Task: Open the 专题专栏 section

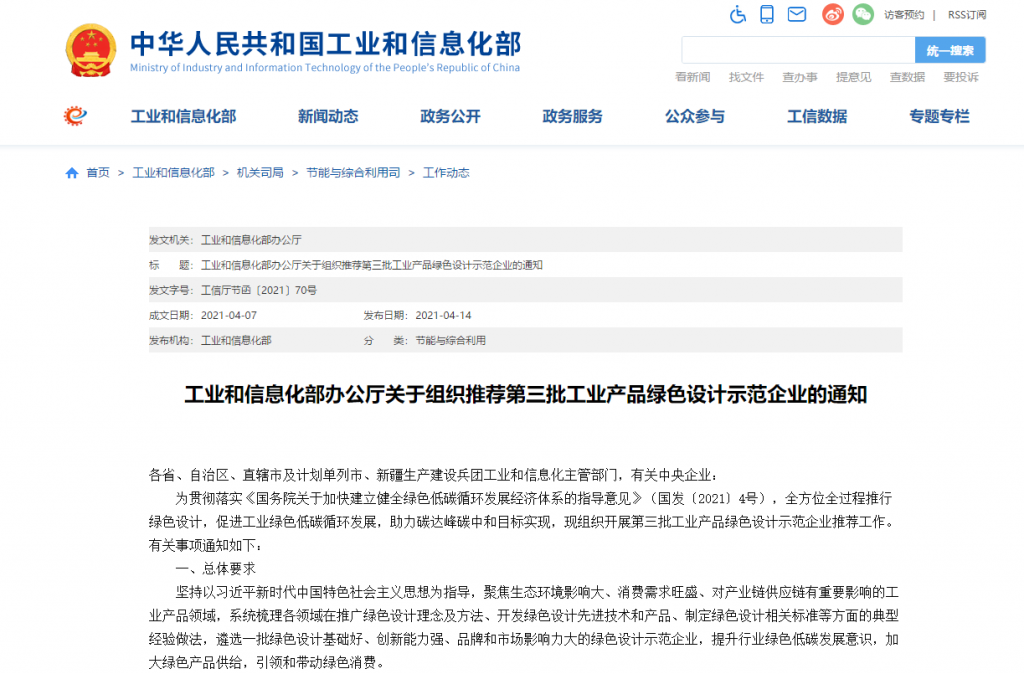Action: pyautogui.click(x=938, y=116)
